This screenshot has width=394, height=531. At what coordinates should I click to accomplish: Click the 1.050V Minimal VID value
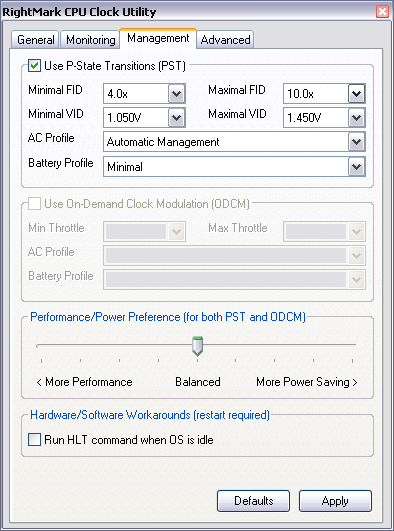pyautogui.click(x=124, y=118)
